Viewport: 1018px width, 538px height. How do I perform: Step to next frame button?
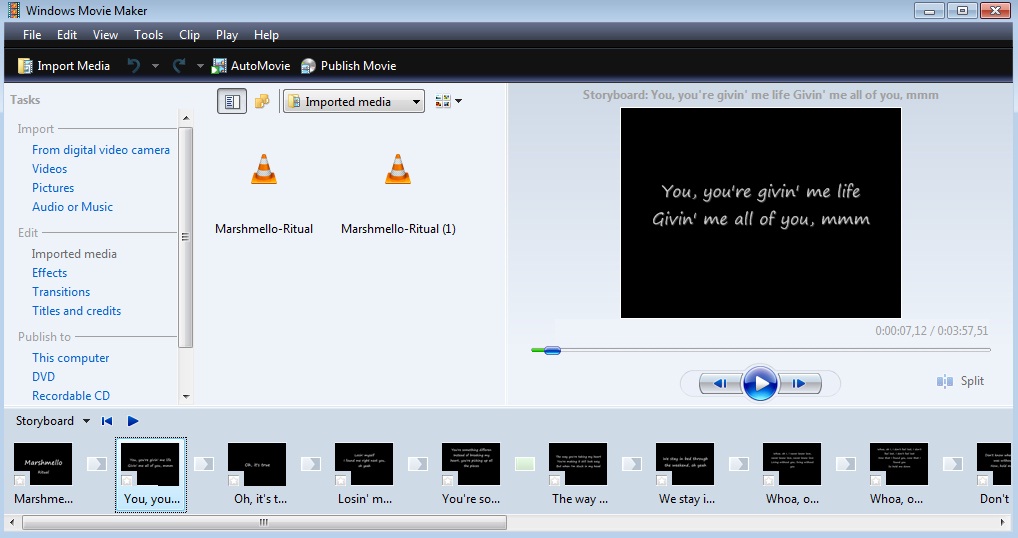coord(799,384)
